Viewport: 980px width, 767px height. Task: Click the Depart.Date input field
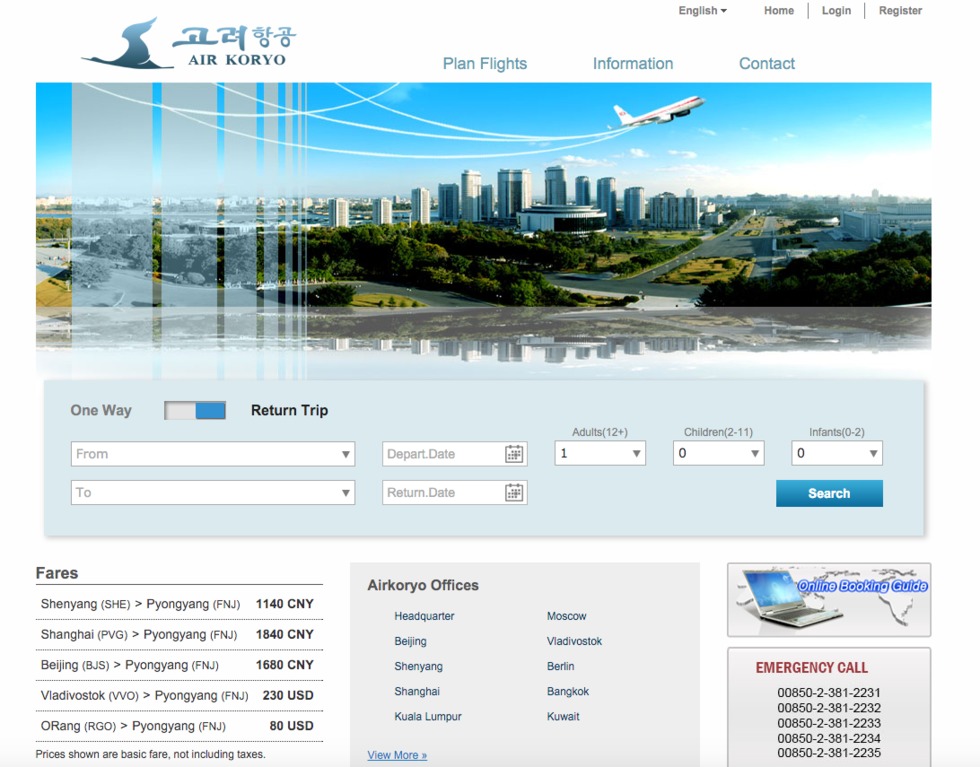click(455, 454)
